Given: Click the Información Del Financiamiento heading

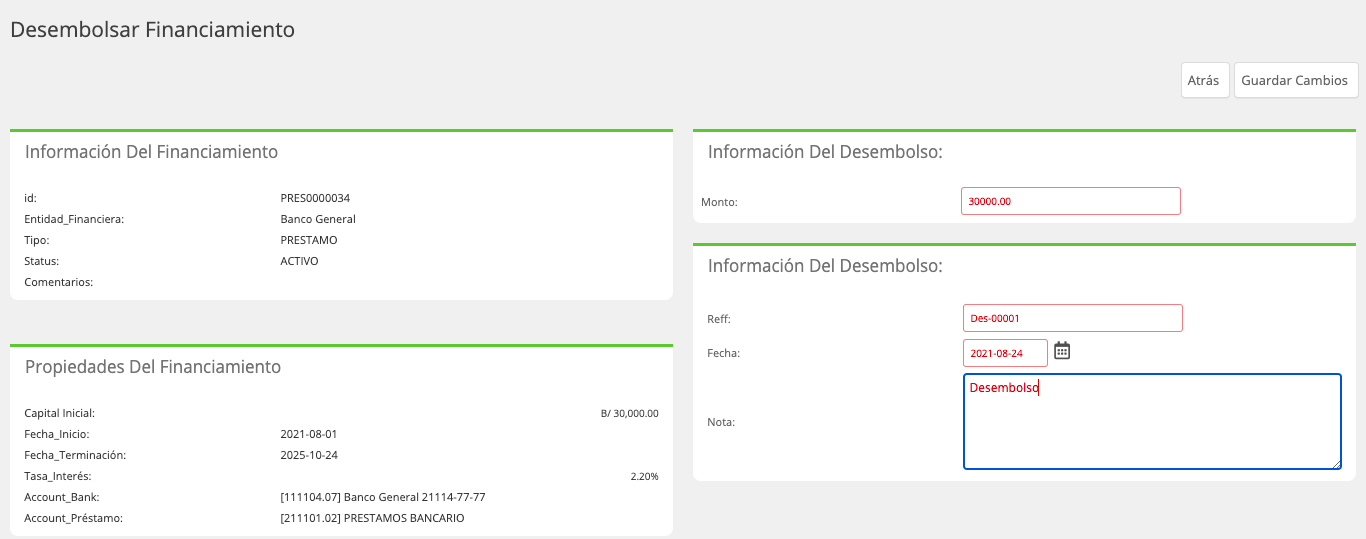Looking at the screenshot, I should 151,152.
